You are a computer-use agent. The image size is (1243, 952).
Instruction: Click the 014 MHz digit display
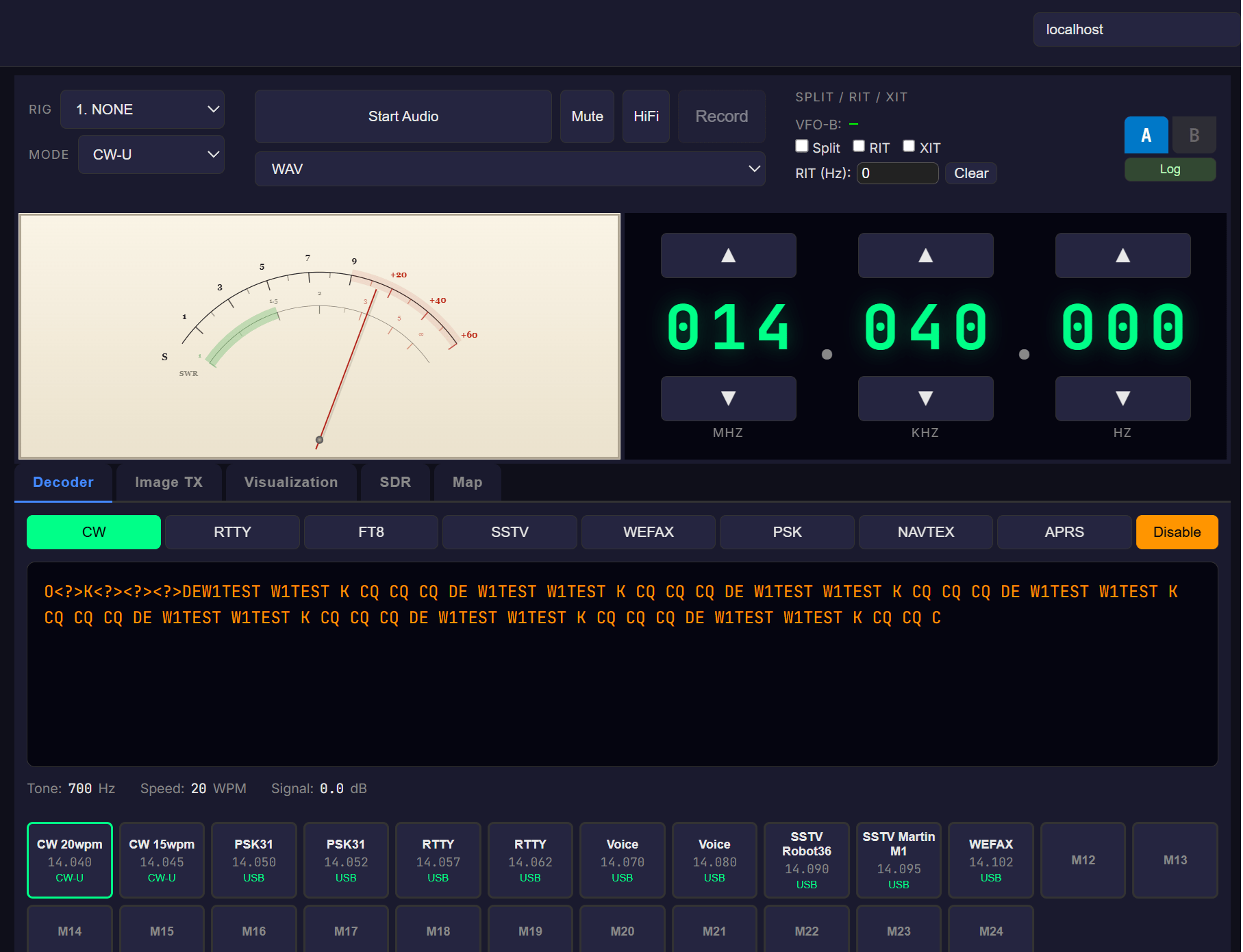click(728, 327)
